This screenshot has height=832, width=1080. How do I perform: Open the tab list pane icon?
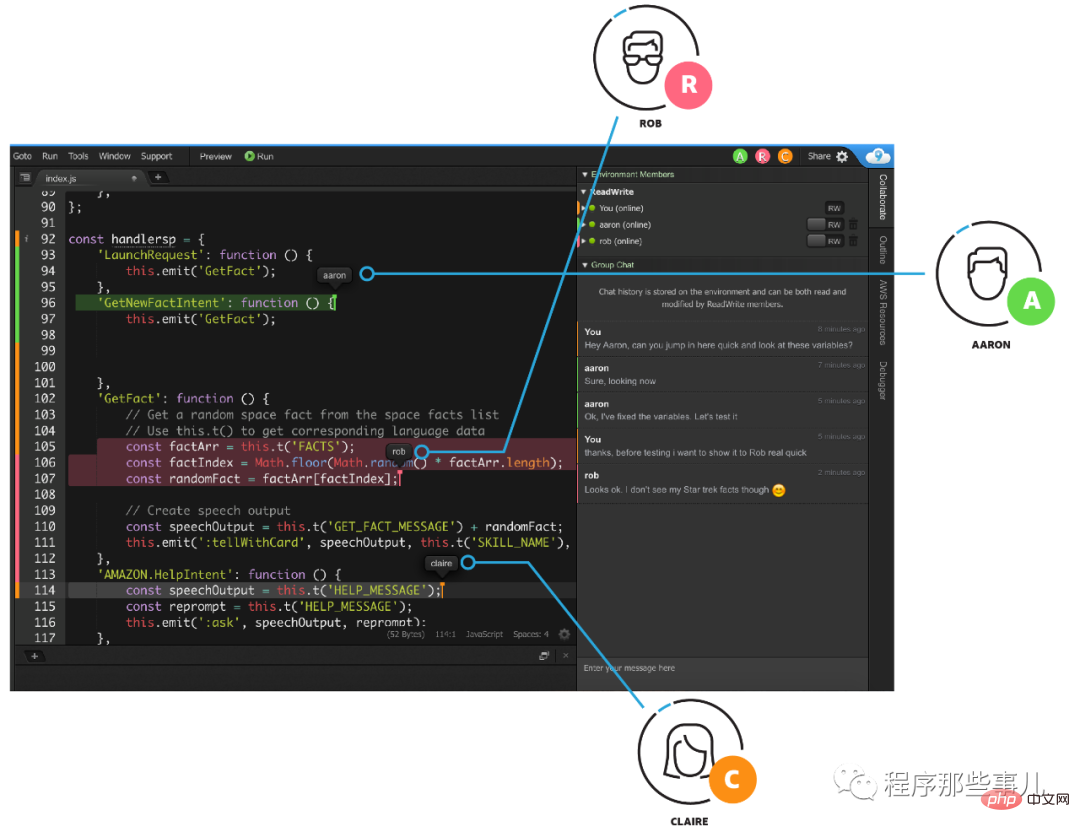coord(25,178)
